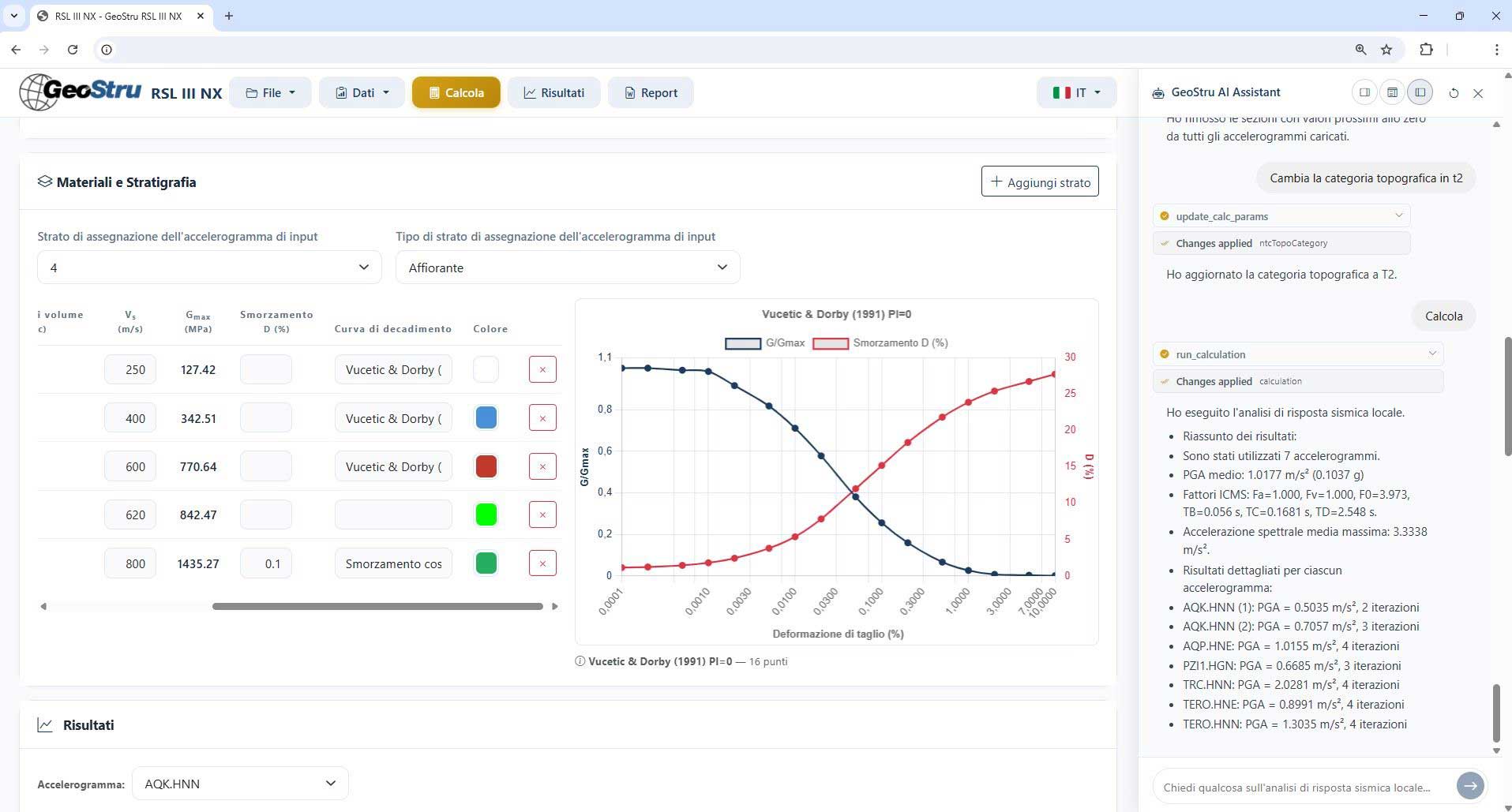
Task: Toggle G/Gmax series in chart legend
Action: tap(764, 343)
